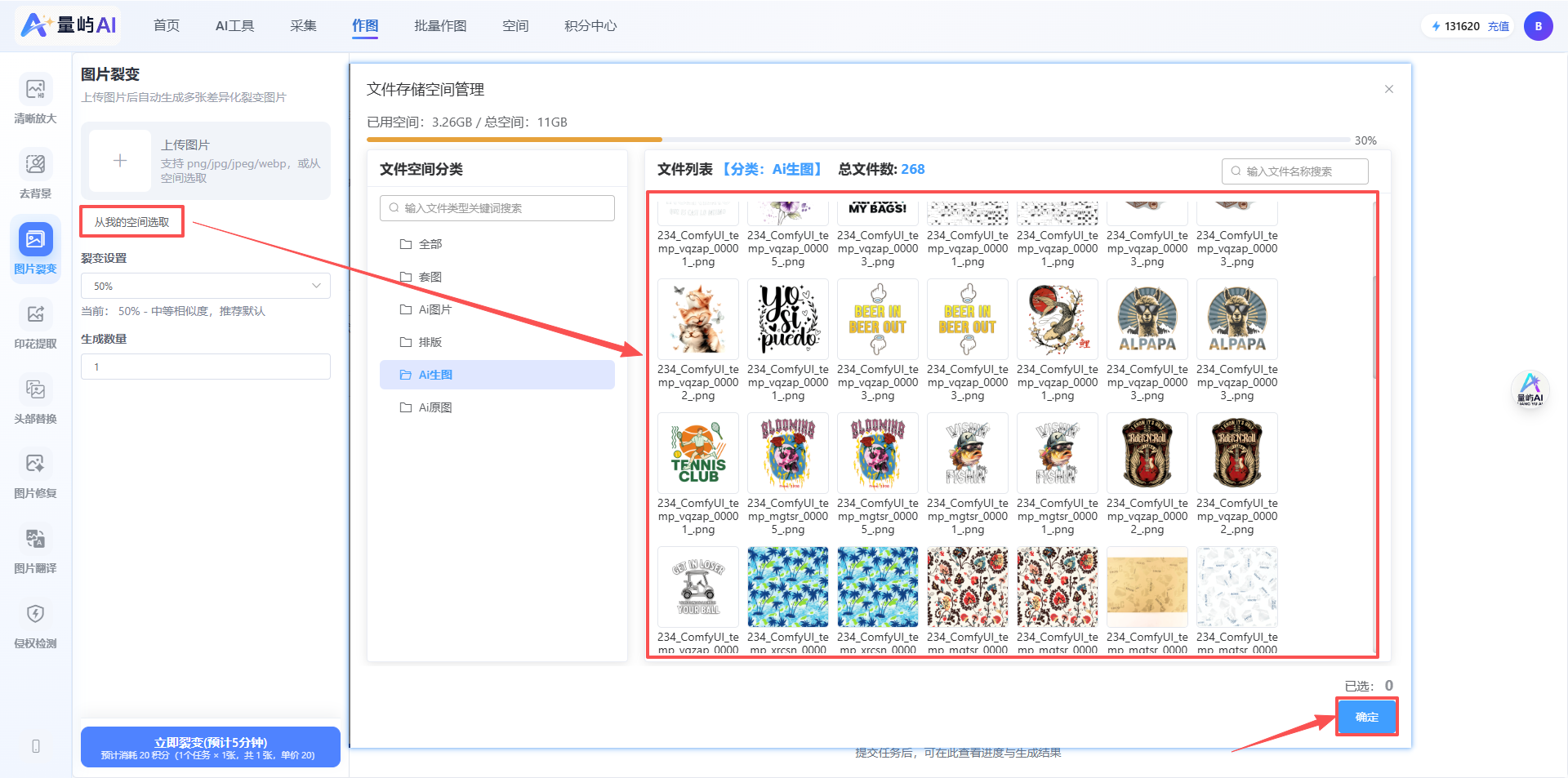The width and height of the screenshot is (1568, 778).
Task: Select the beige pattern thumbnail
Action: click(x=1147, y=587)
